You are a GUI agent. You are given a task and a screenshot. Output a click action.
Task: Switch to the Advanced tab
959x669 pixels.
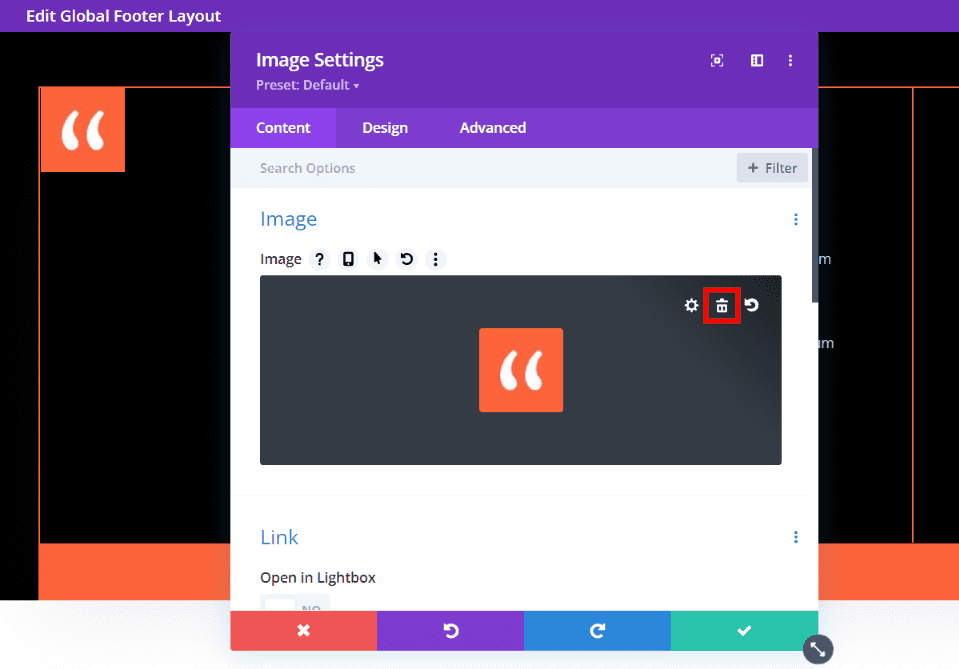click(492, 127)
